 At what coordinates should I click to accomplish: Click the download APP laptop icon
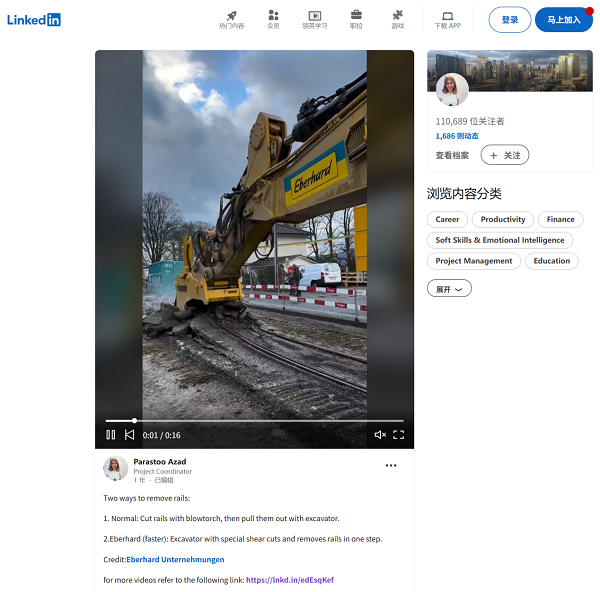(x=447, y=16)
